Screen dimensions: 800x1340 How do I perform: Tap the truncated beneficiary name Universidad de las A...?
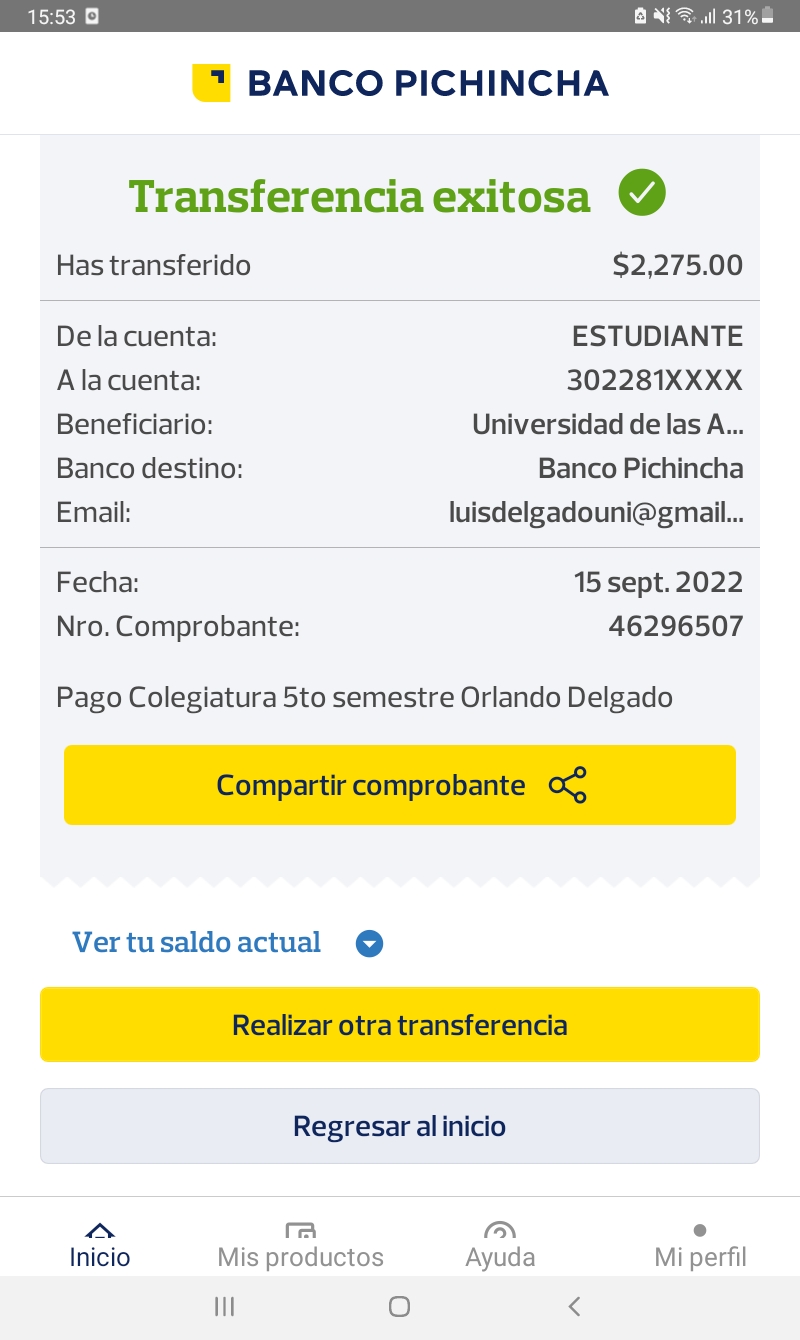point(607,424)
